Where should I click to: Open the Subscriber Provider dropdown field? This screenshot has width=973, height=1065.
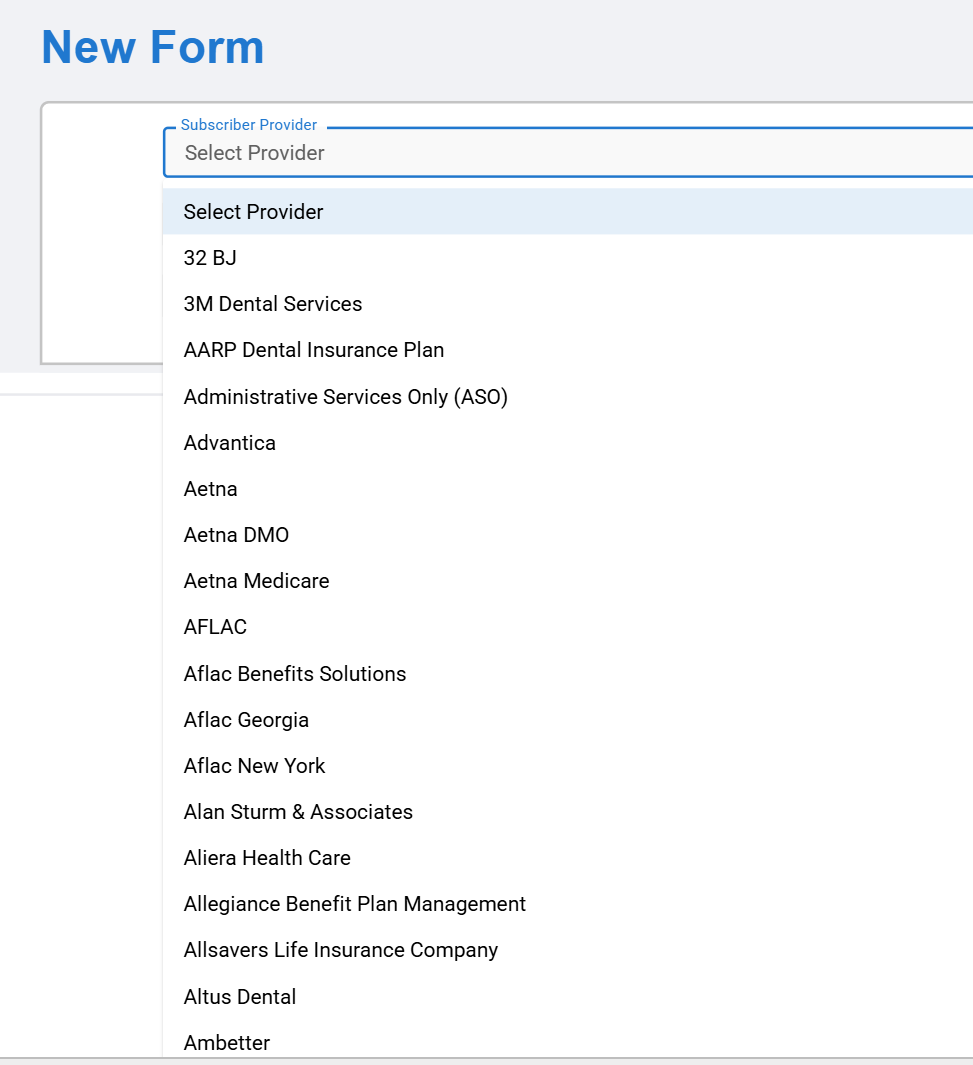567,153
